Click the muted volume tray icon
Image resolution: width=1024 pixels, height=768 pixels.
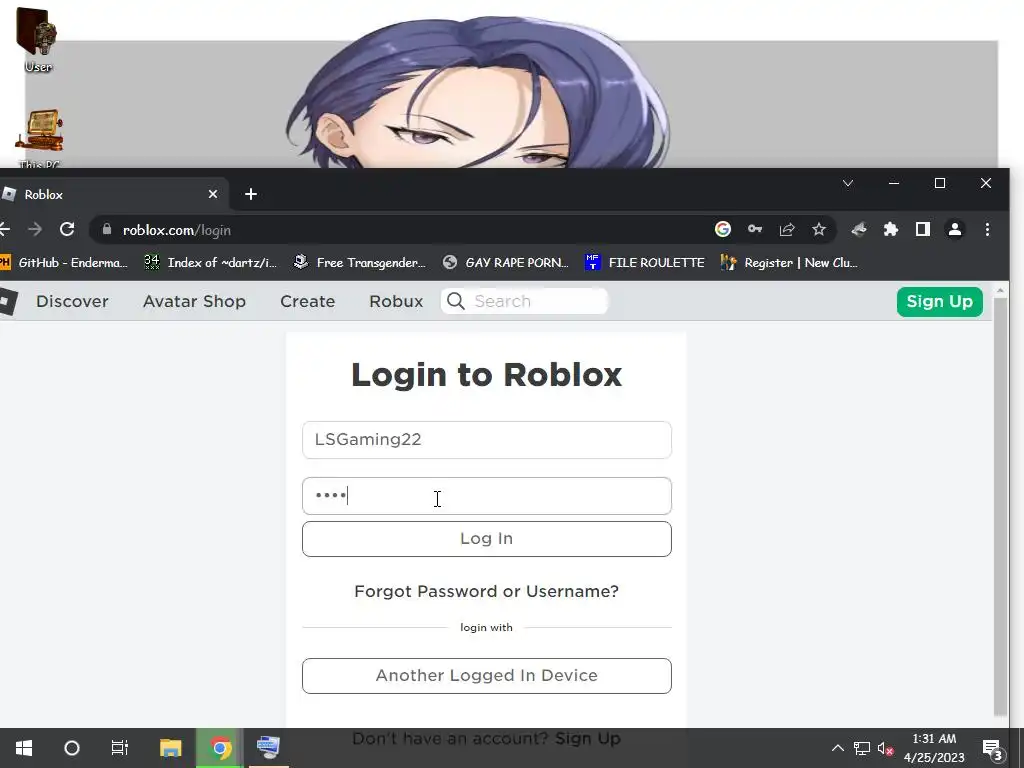[x=886, y=748]
